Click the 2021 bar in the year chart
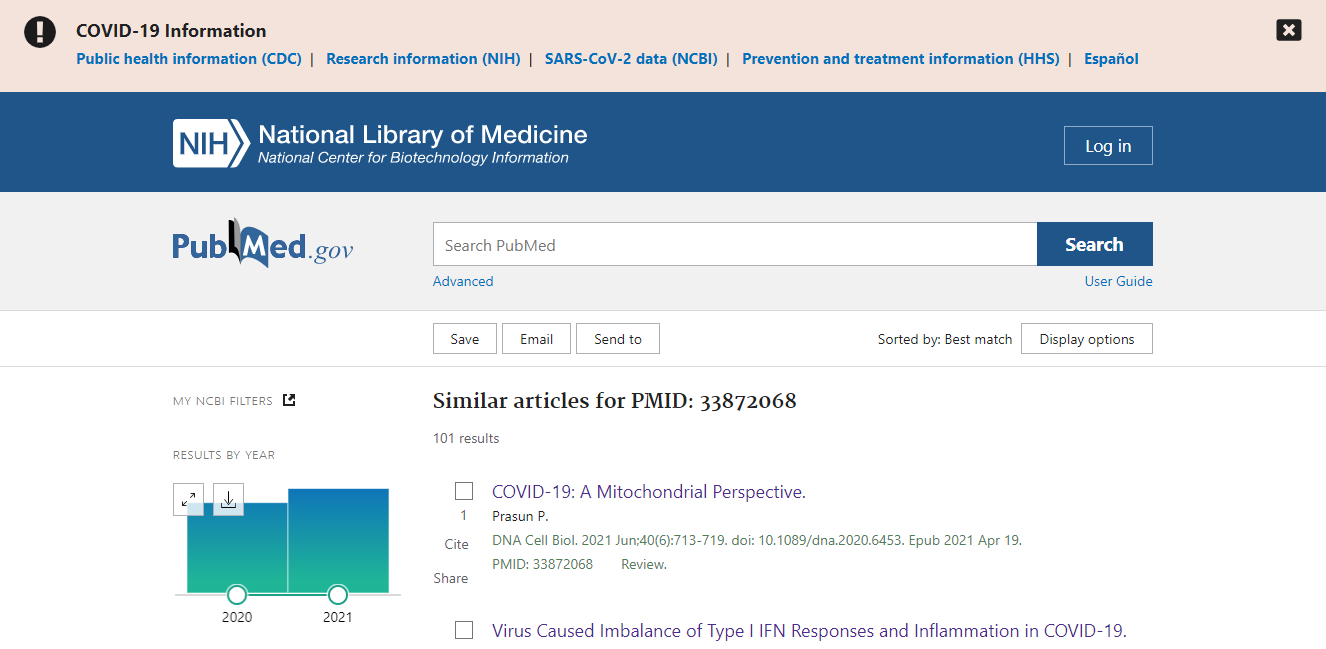 [x=339, y=540]
